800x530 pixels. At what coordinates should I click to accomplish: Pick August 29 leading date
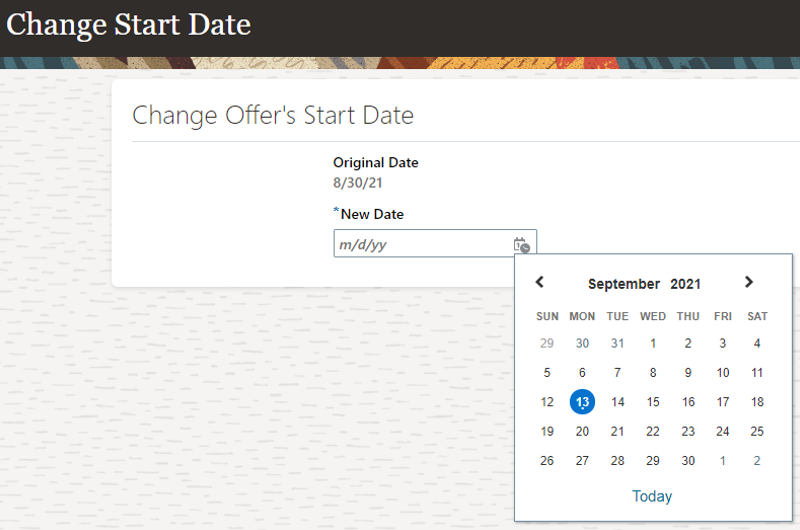[x=547, y=343]
